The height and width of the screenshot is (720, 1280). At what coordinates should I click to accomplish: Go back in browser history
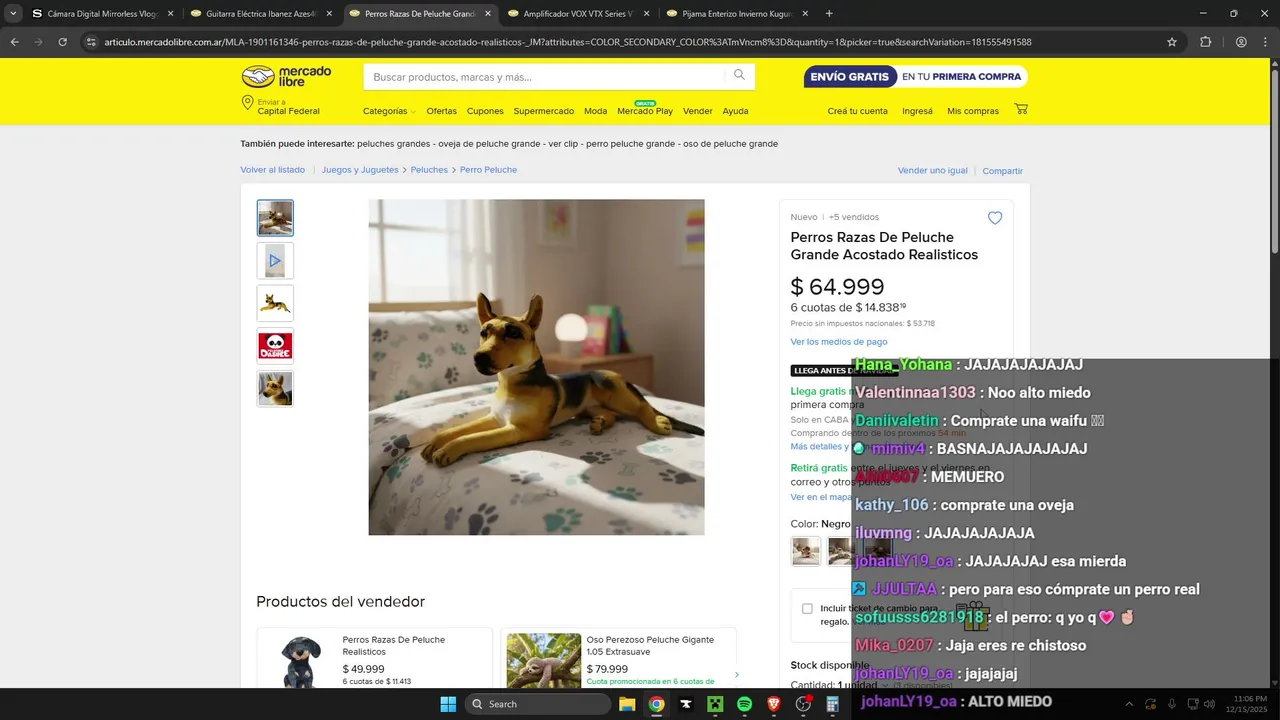pos(14,42)
